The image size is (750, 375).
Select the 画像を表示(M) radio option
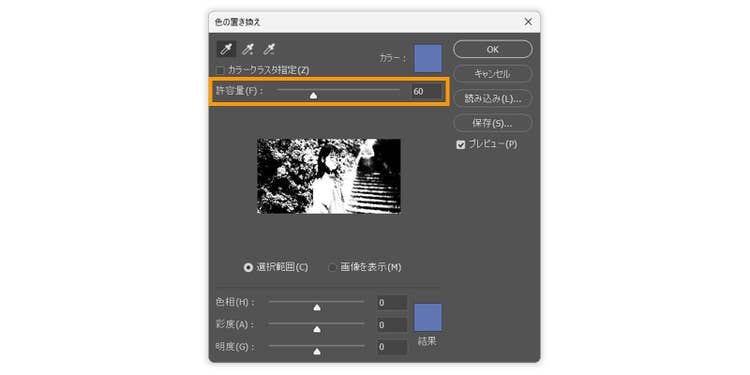332,268
